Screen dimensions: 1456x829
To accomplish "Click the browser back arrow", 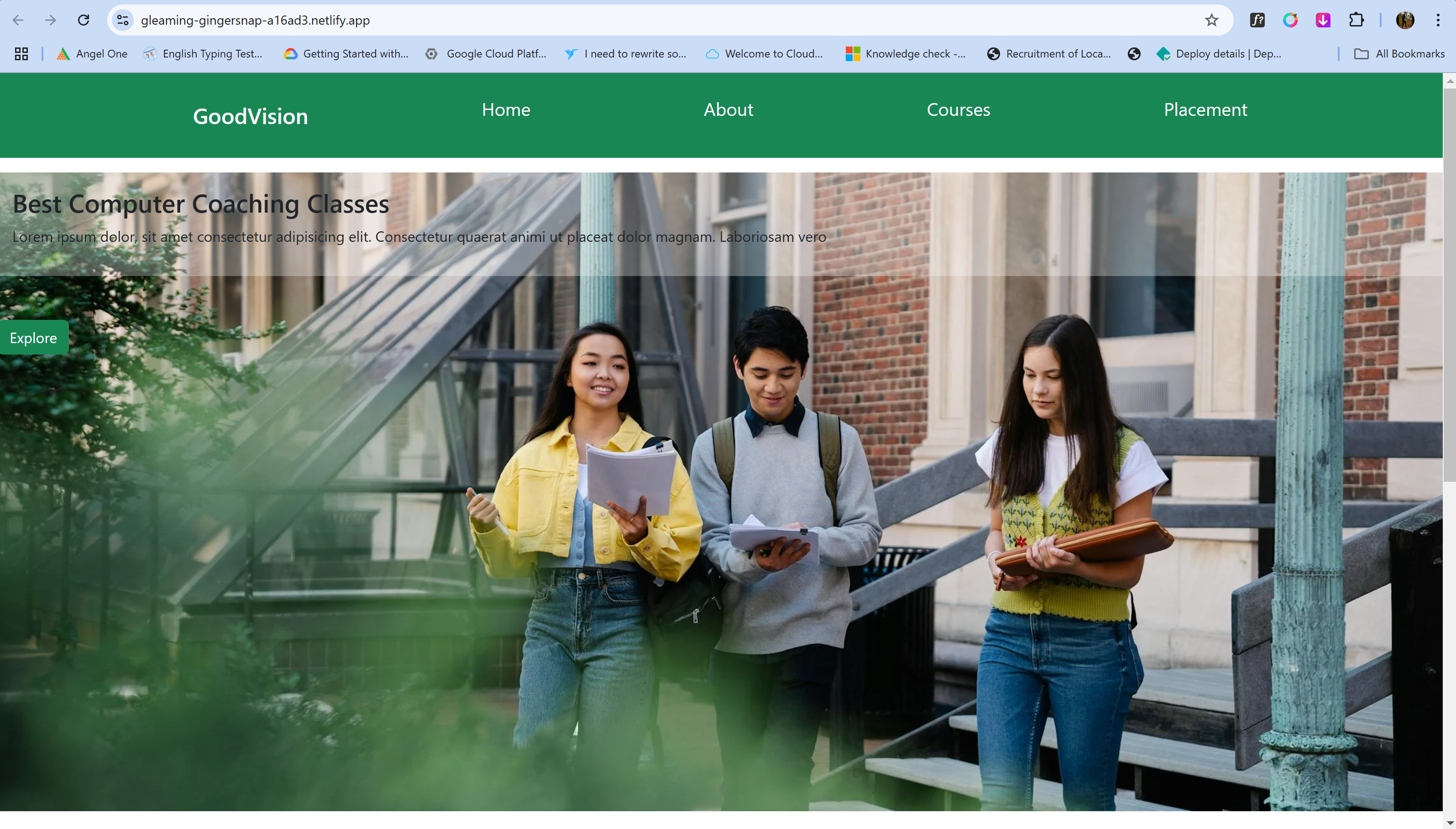I will [18, 21].
